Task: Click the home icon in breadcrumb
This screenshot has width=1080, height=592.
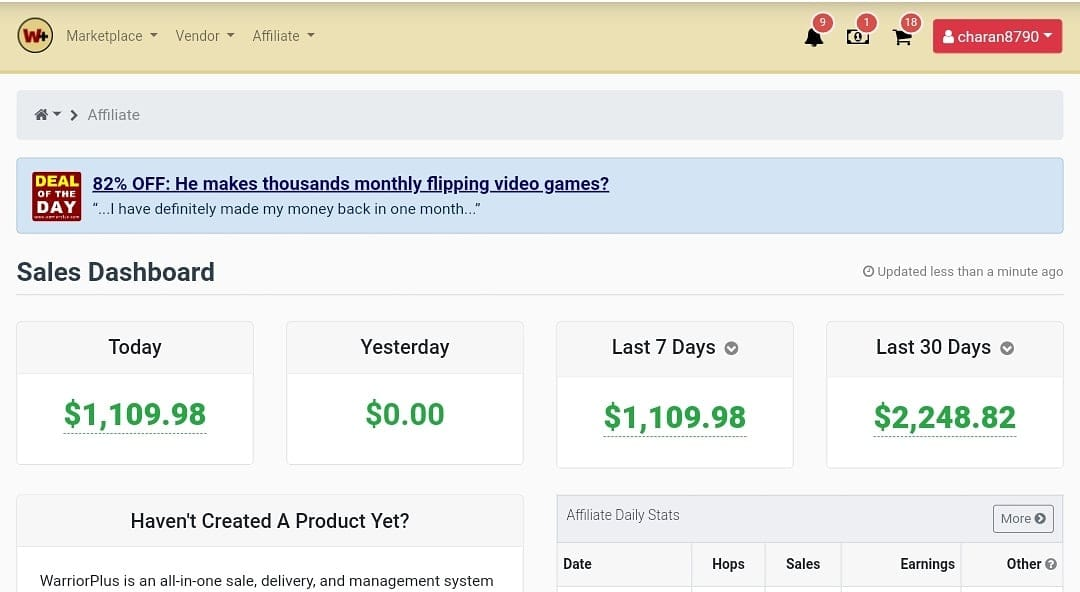Action: click(41, 114)
